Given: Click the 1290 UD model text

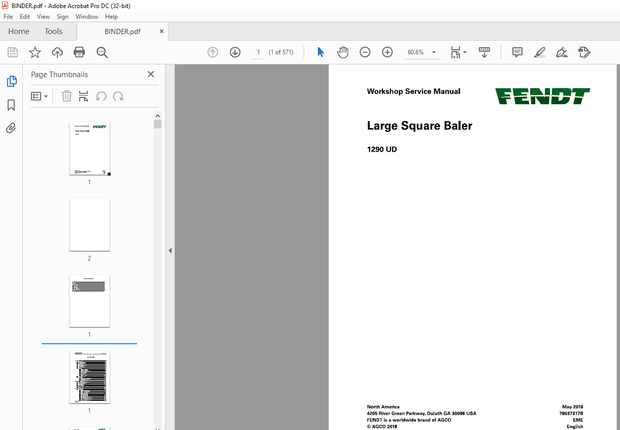Looking at the screenshot, I should coord(382,150).
